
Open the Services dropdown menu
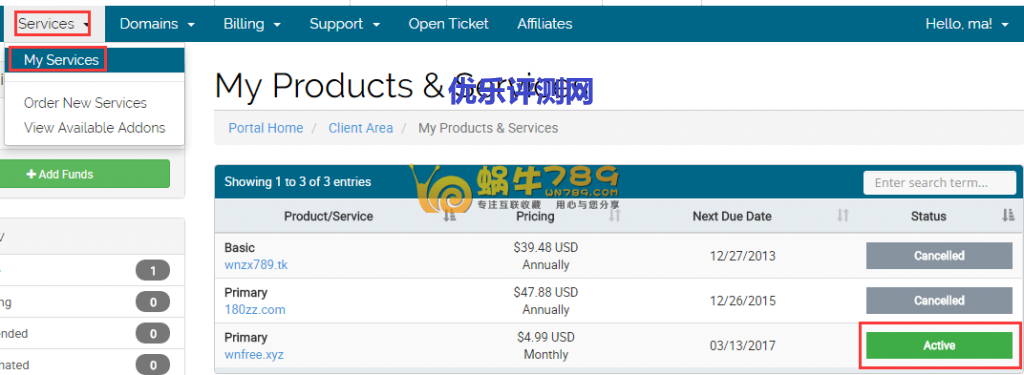(x=52, y=24)
